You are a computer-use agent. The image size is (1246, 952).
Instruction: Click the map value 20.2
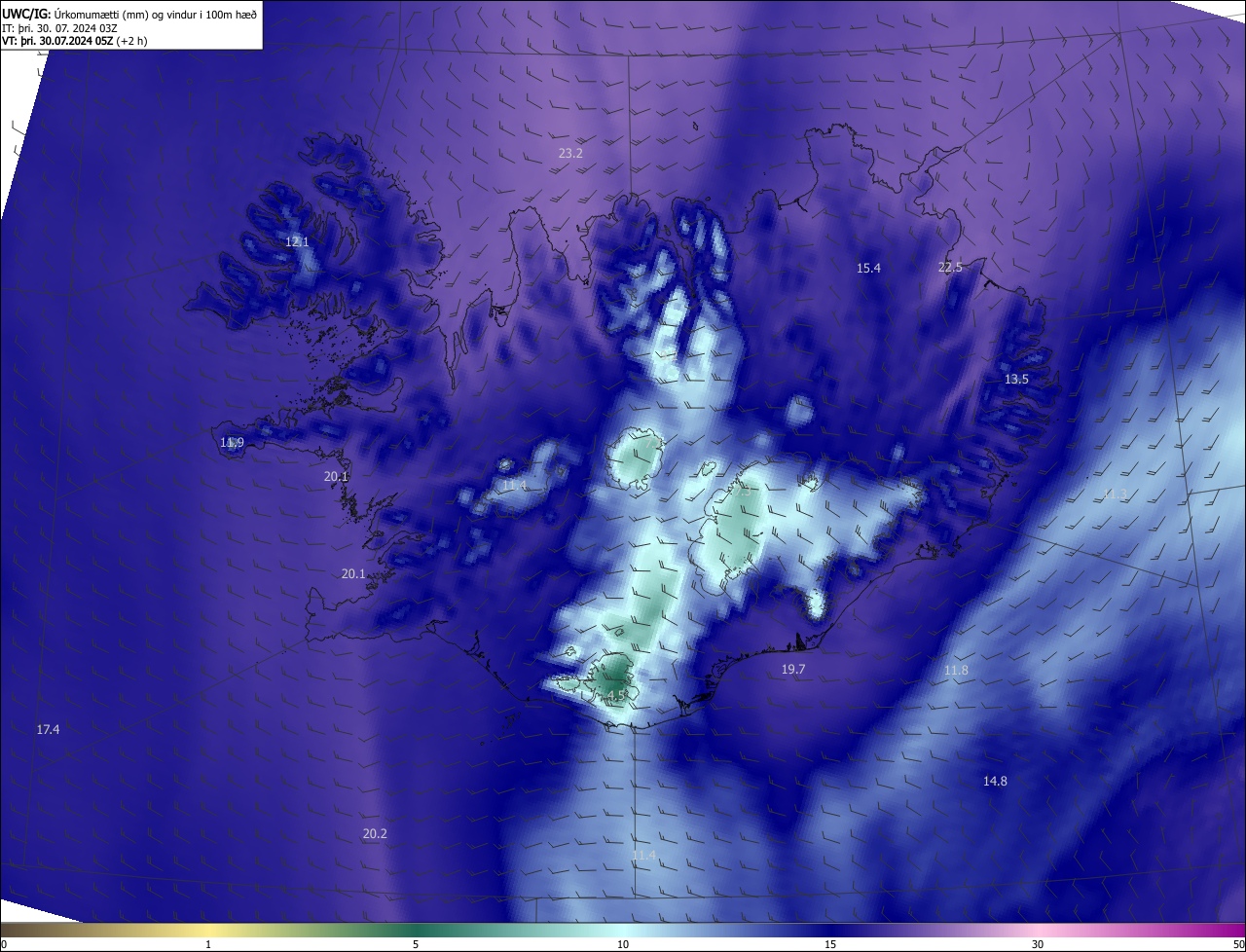375,833
